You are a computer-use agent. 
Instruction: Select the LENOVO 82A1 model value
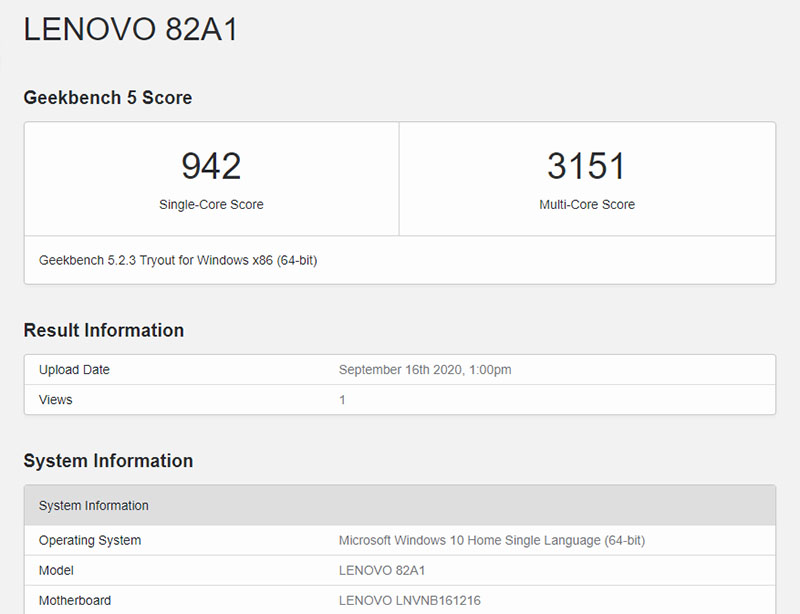(x=382, y=570)
